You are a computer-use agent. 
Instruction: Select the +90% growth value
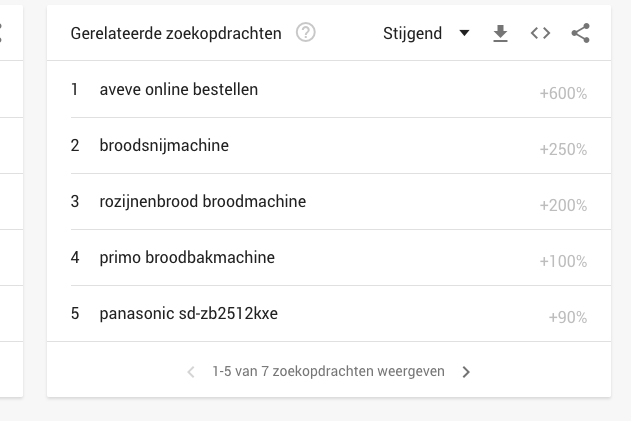(568, 317)
